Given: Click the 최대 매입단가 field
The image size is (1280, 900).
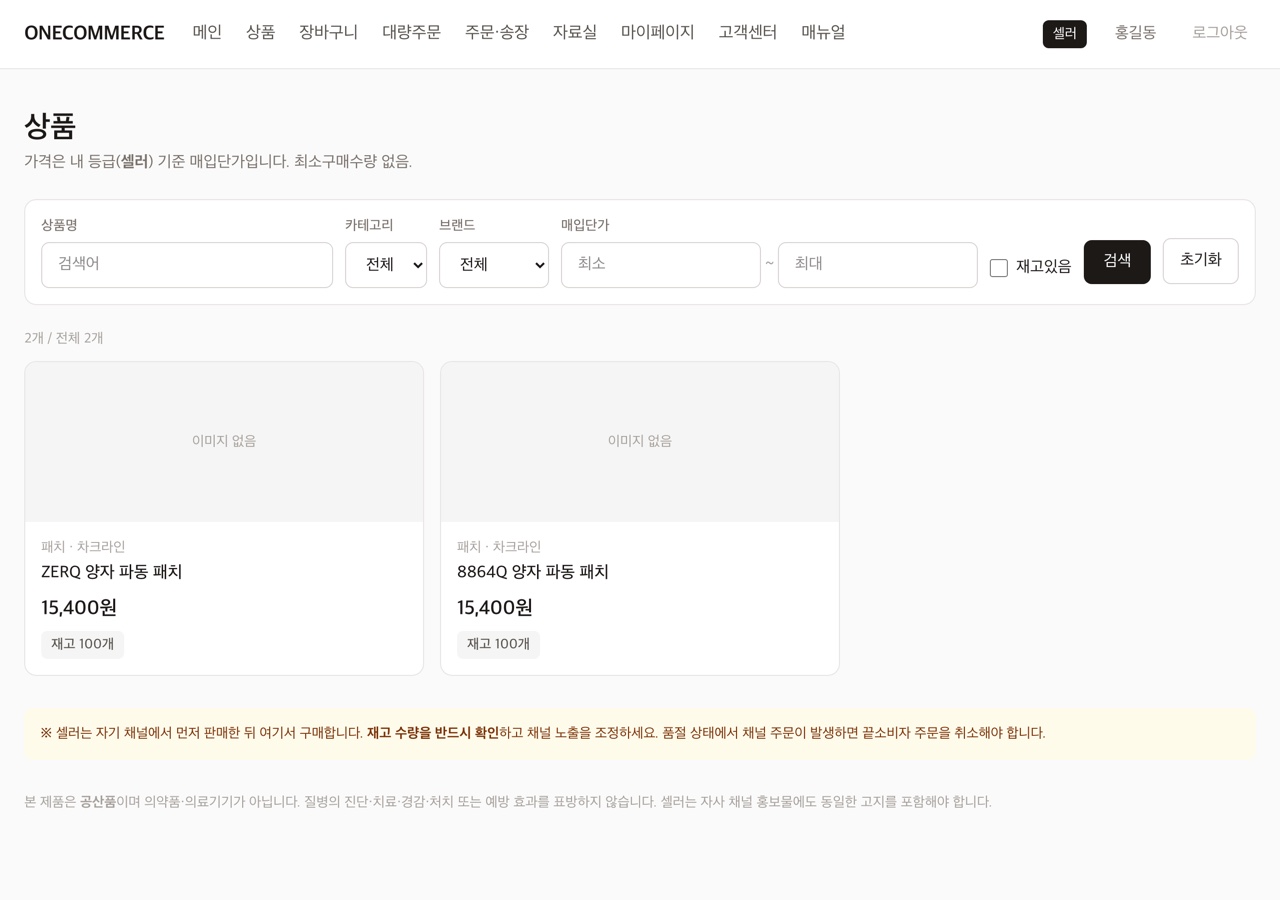Looking at the screenshot, I should click(878, 265).
